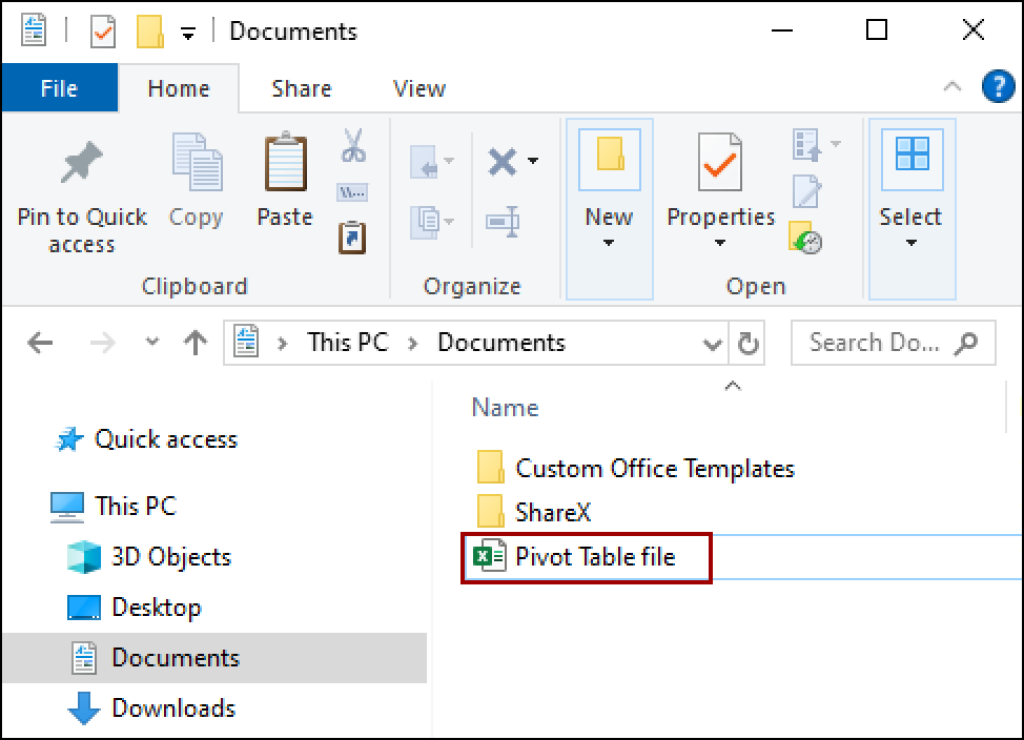The width and height of the screenshot is (1024, 740).
Task: Expand the New item dropdown arrow
Action: click(x=609, y=240)
